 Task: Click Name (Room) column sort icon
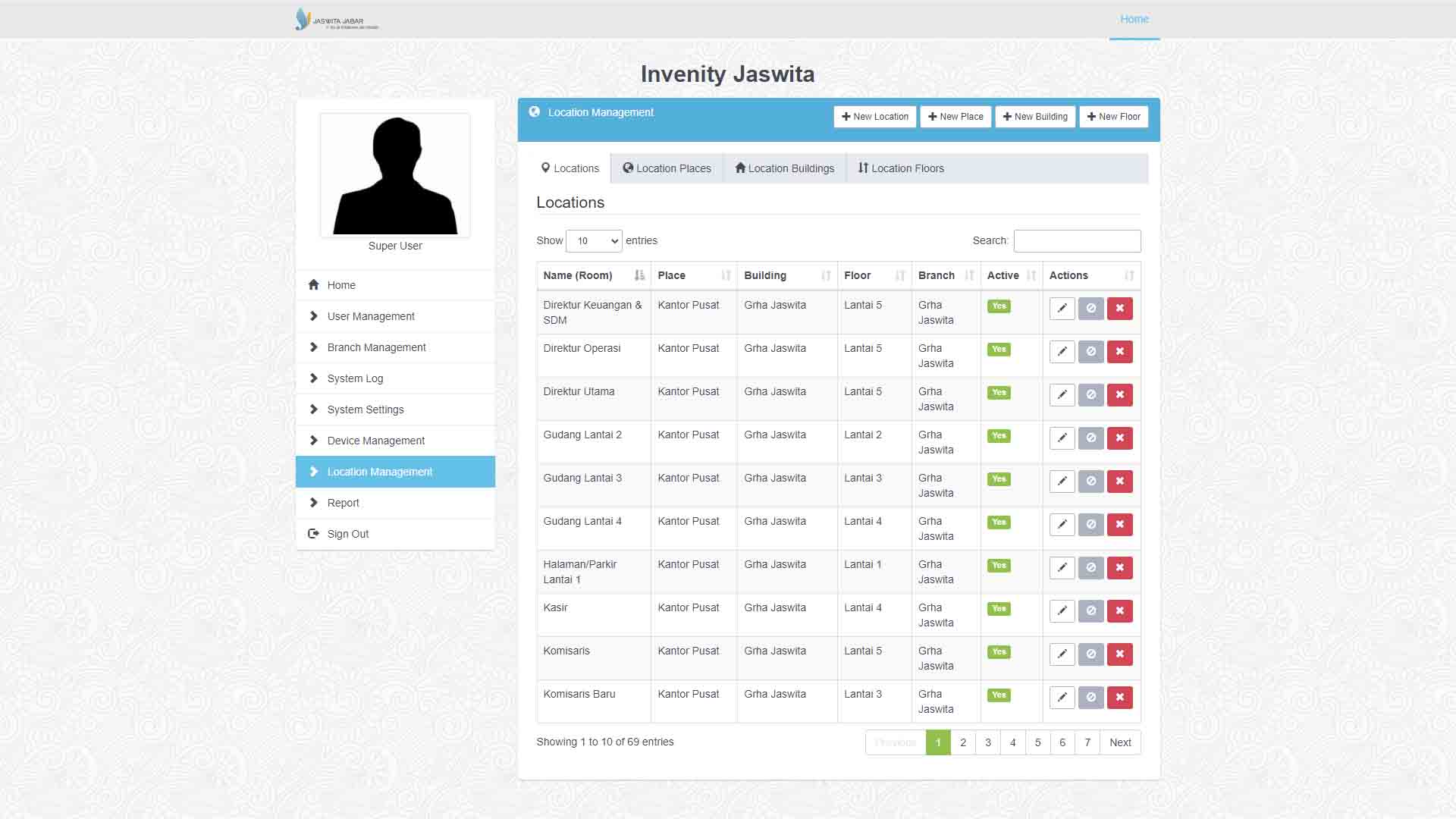tap(639, 276)
